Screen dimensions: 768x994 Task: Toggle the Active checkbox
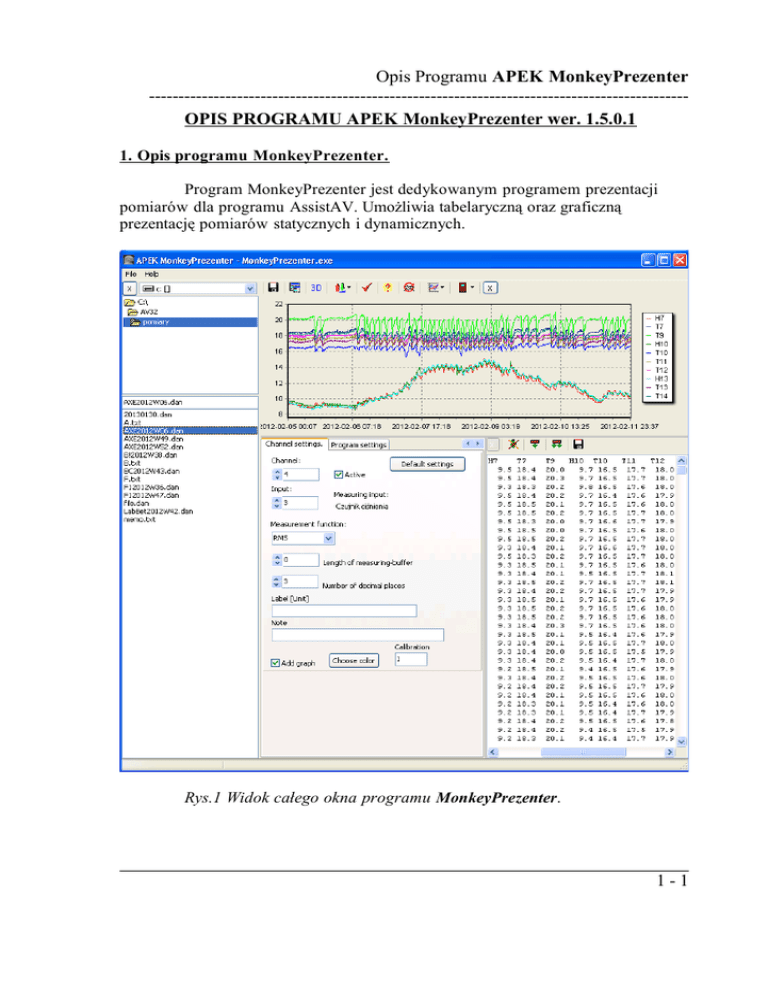[338, 475]
